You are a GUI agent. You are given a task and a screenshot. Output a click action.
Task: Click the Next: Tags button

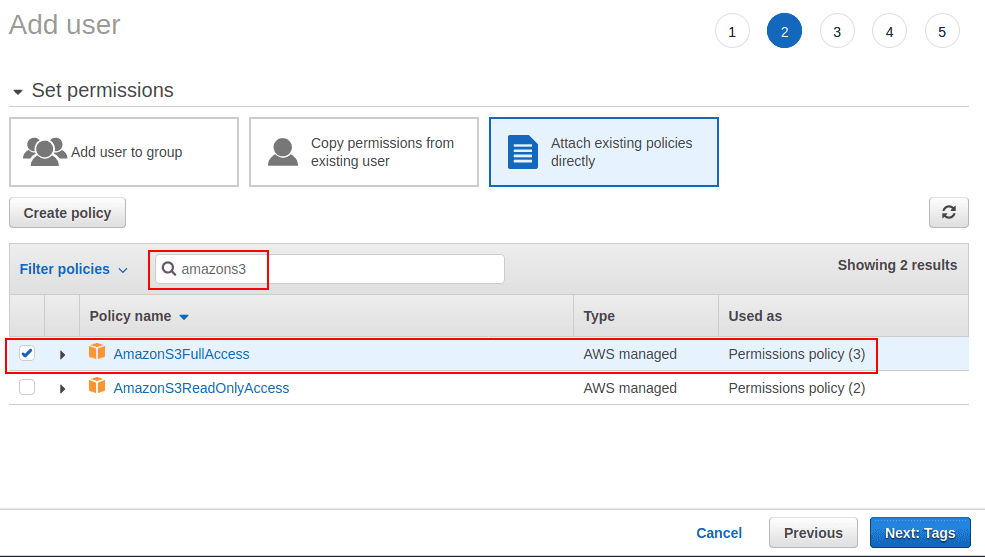coord(919,533)
